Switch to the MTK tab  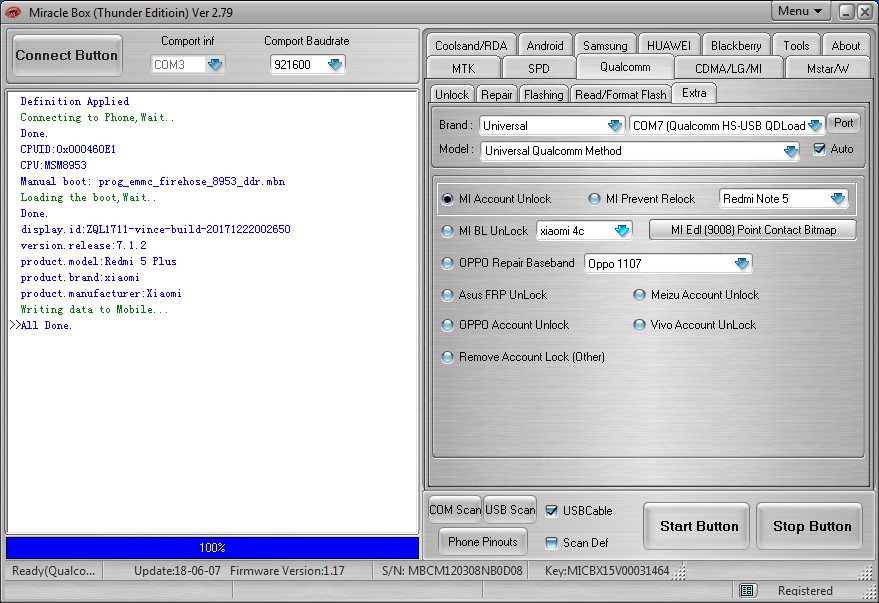click(463, 68)
